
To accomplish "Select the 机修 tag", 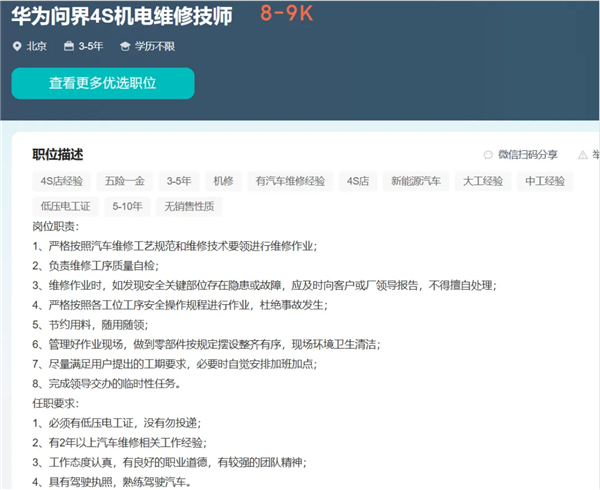I will coord(223,181).
